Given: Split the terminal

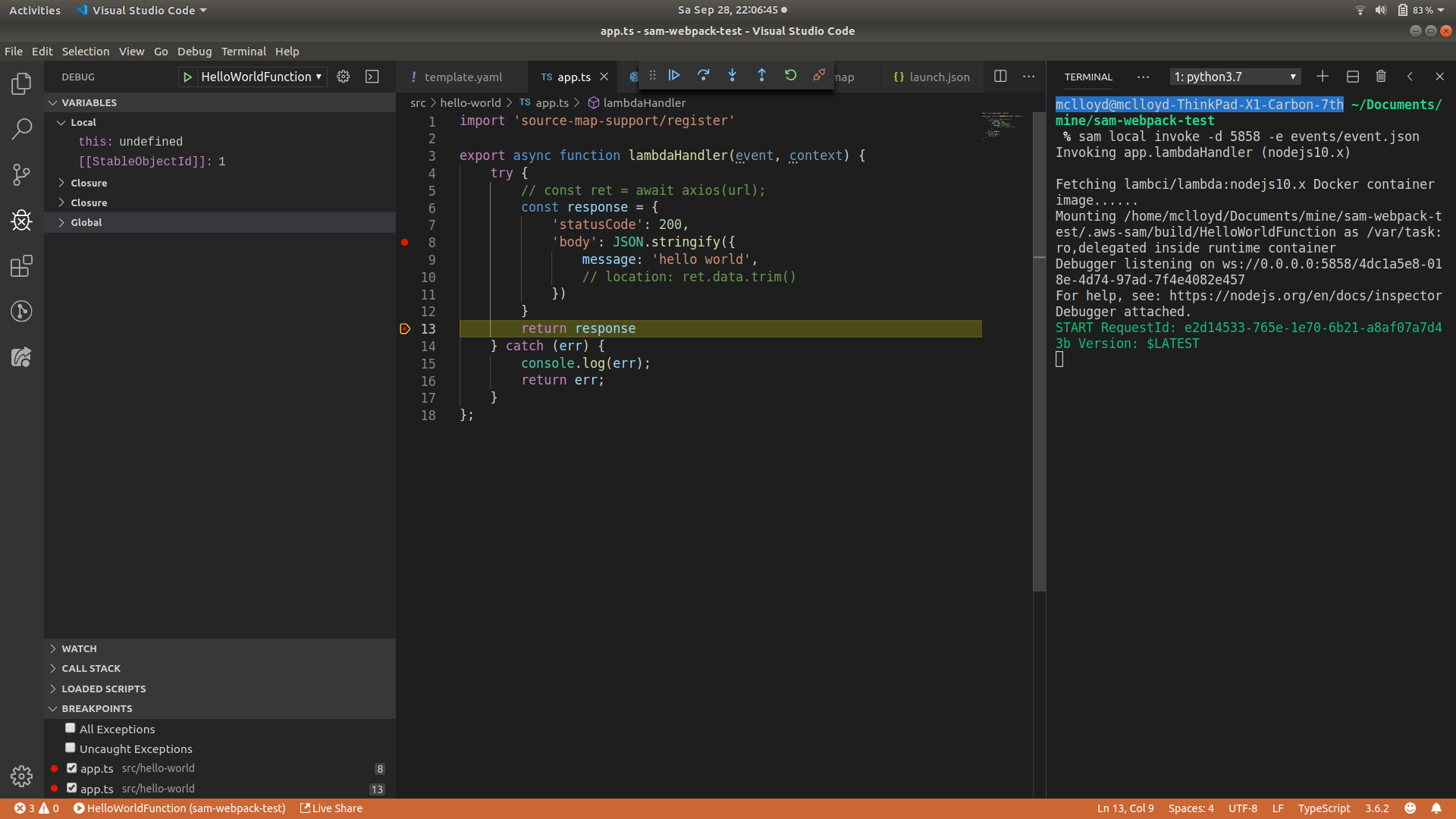Looking at the screenshot, I should (1351, 76).
